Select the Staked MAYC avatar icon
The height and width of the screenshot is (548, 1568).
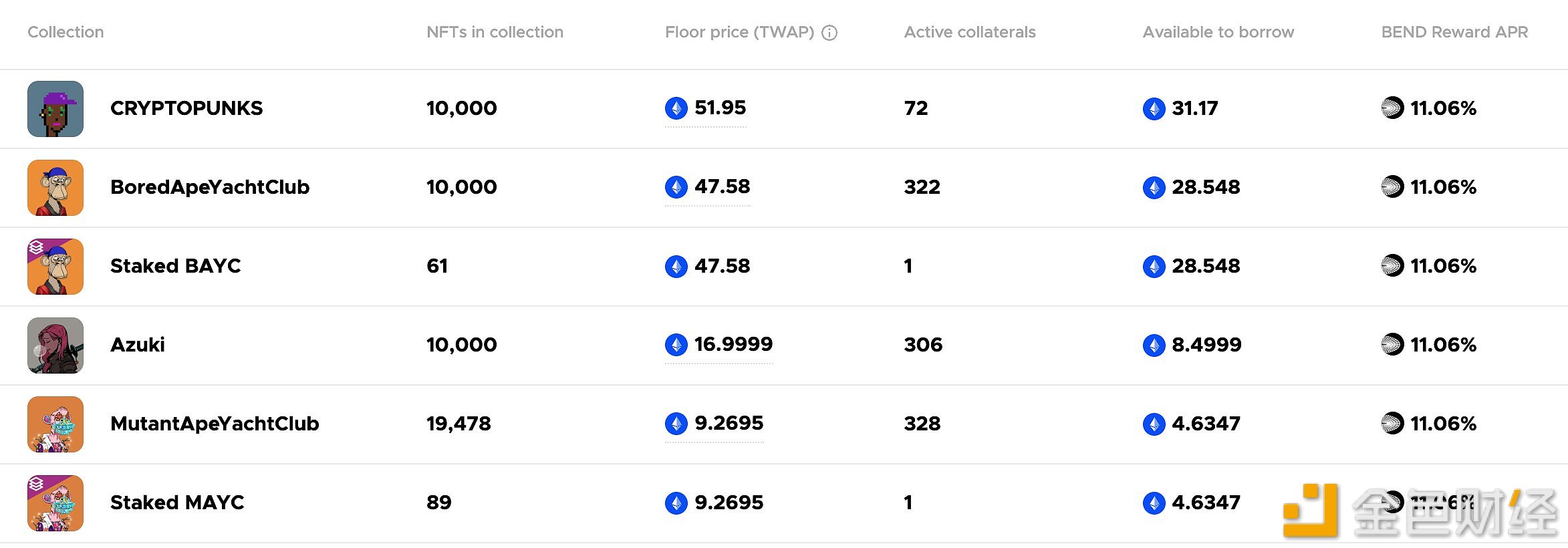point(55,503)
